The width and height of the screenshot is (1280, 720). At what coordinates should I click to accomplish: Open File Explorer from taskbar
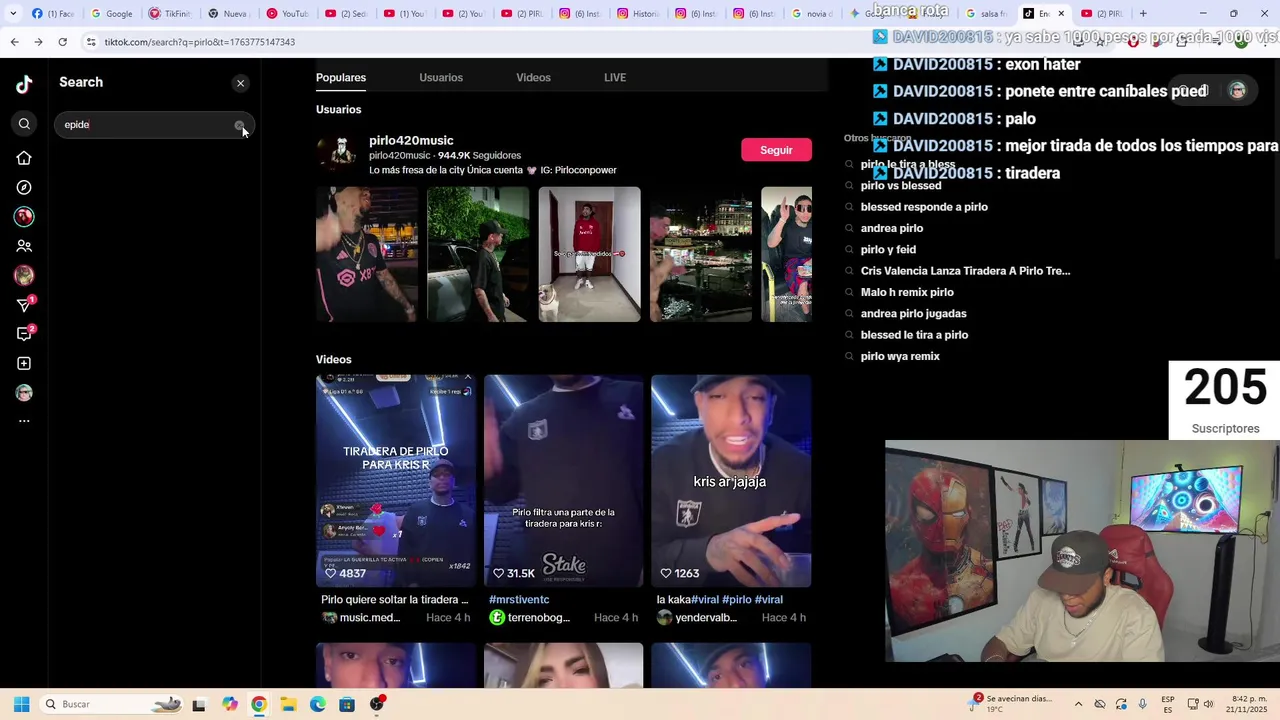click(288, 704)
